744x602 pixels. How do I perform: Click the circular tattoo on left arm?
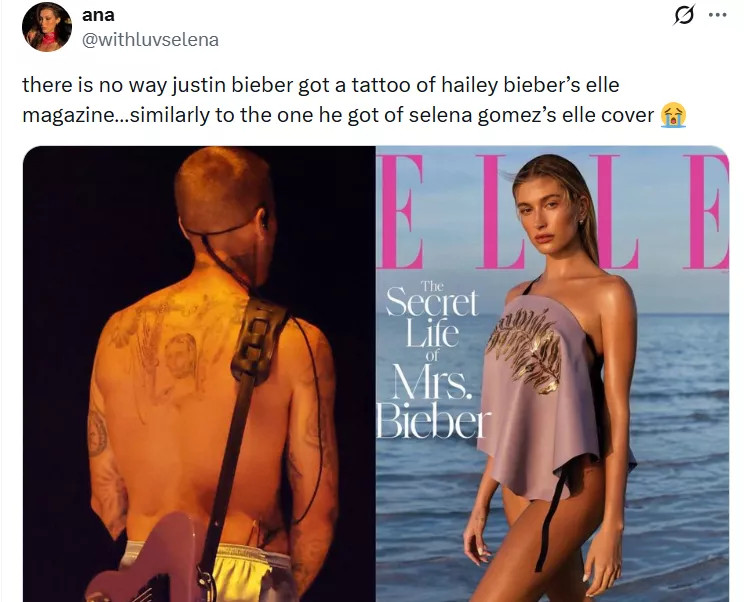pos(97,432)
